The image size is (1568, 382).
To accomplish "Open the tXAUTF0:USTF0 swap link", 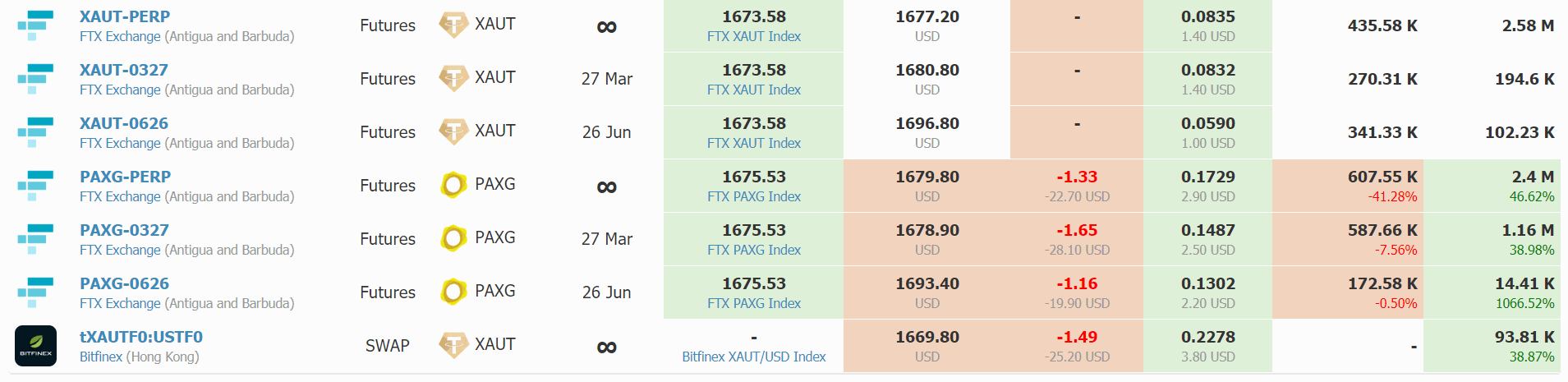I will pos(141,337).
